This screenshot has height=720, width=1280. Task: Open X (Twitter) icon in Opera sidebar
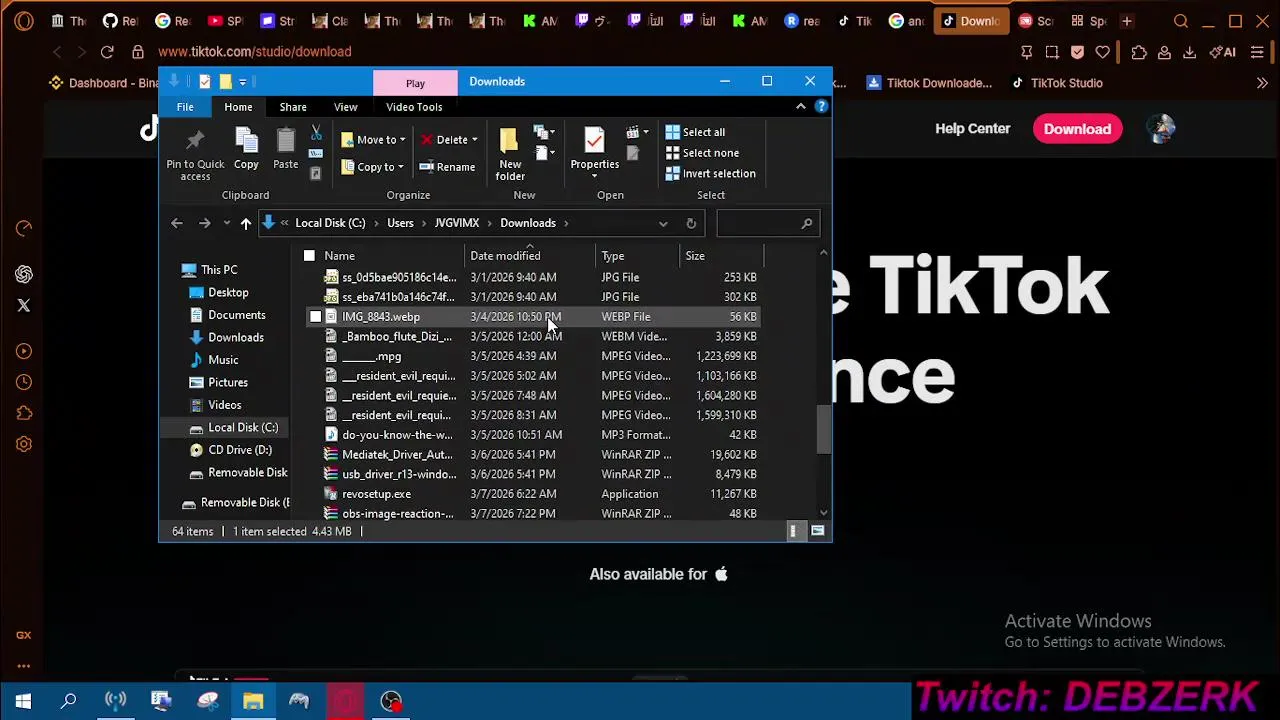[24, 305]
